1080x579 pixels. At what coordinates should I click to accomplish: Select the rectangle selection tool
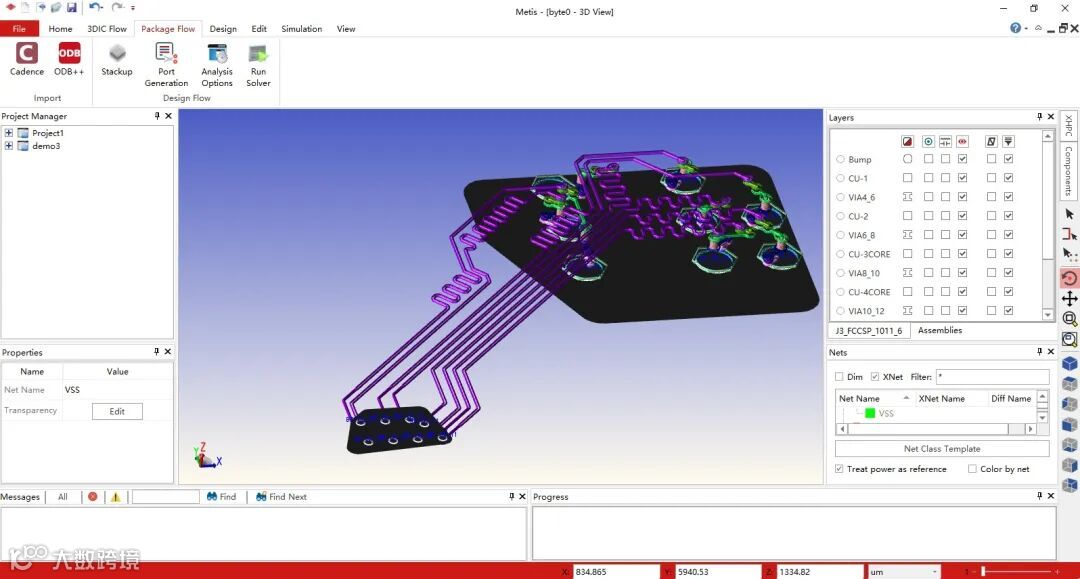point(1069,234)
